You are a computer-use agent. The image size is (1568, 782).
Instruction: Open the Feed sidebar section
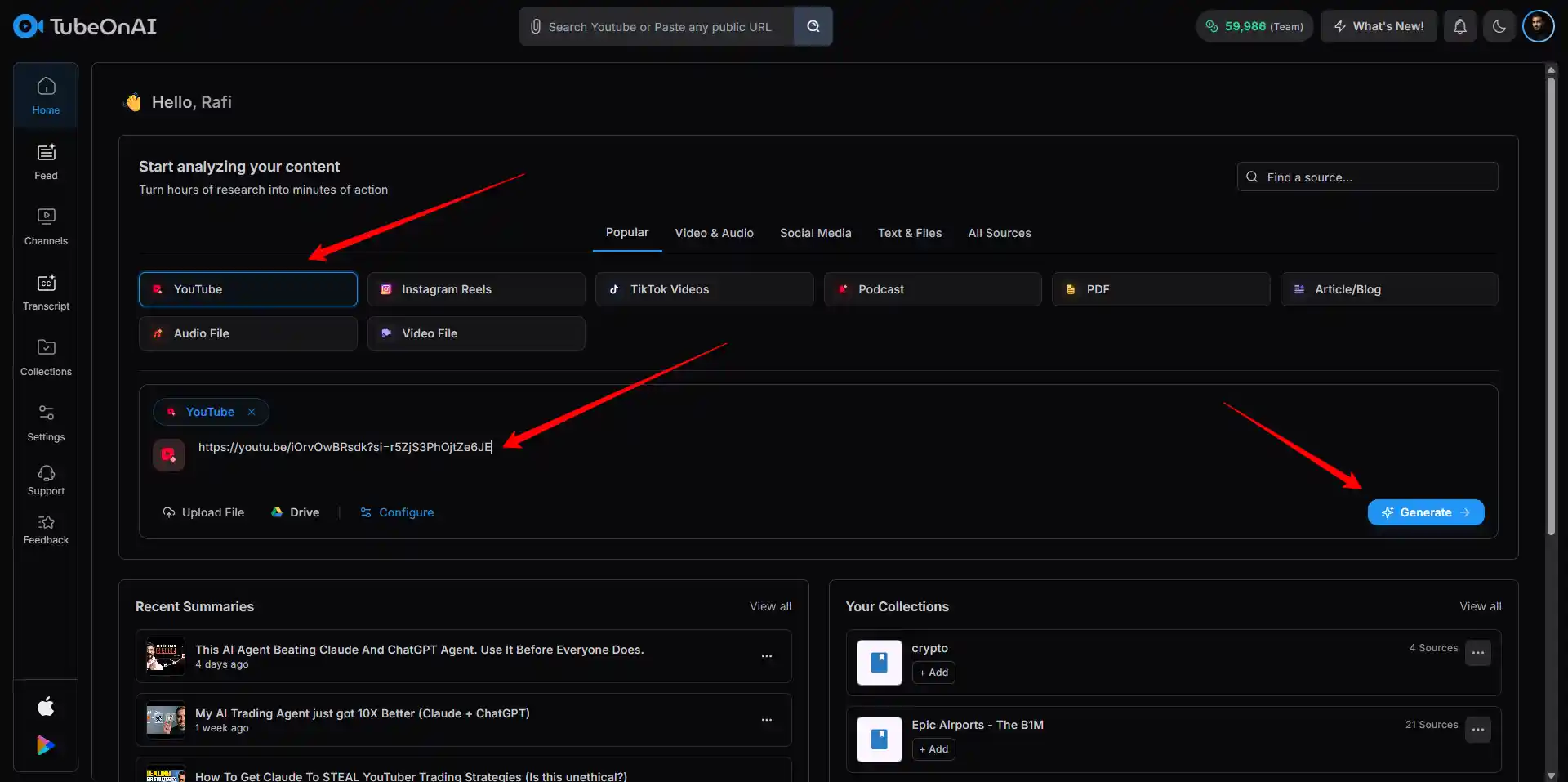46,162
